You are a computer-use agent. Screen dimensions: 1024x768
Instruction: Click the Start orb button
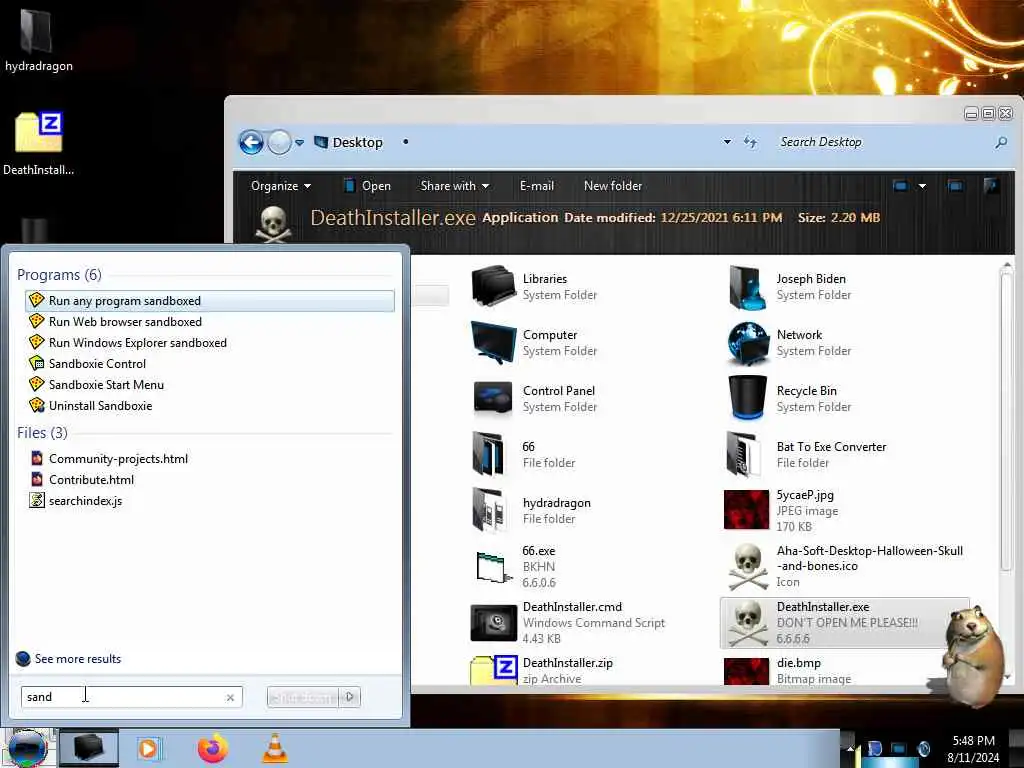pyautogui.click(x=27, y=748)
